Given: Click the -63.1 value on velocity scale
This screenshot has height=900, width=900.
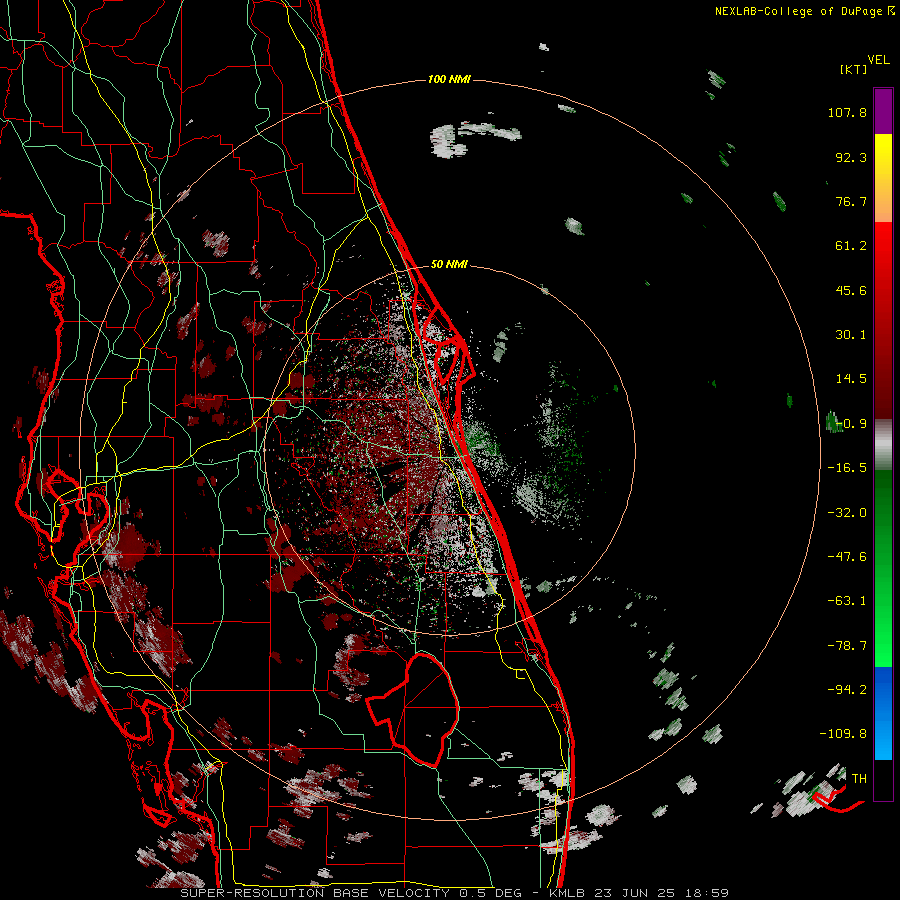Looking at the screenshot, I should coord(847,601).
